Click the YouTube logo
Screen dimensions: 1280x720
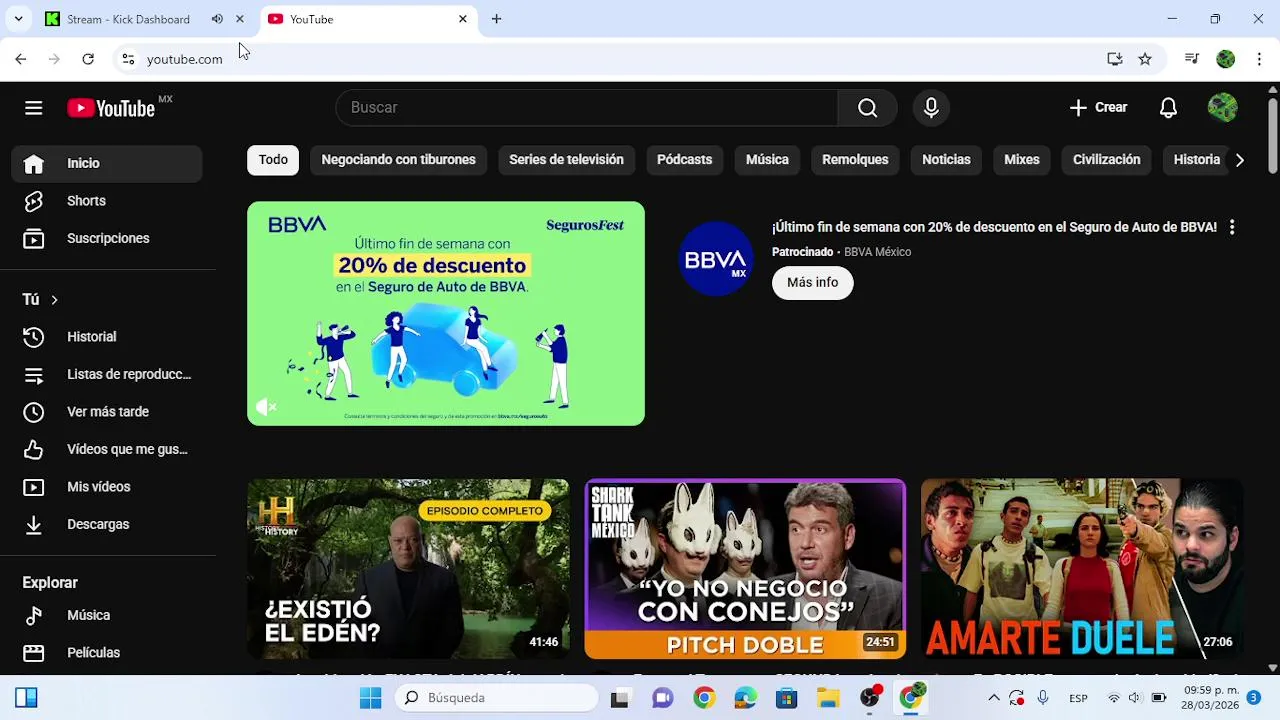[111, 108]
